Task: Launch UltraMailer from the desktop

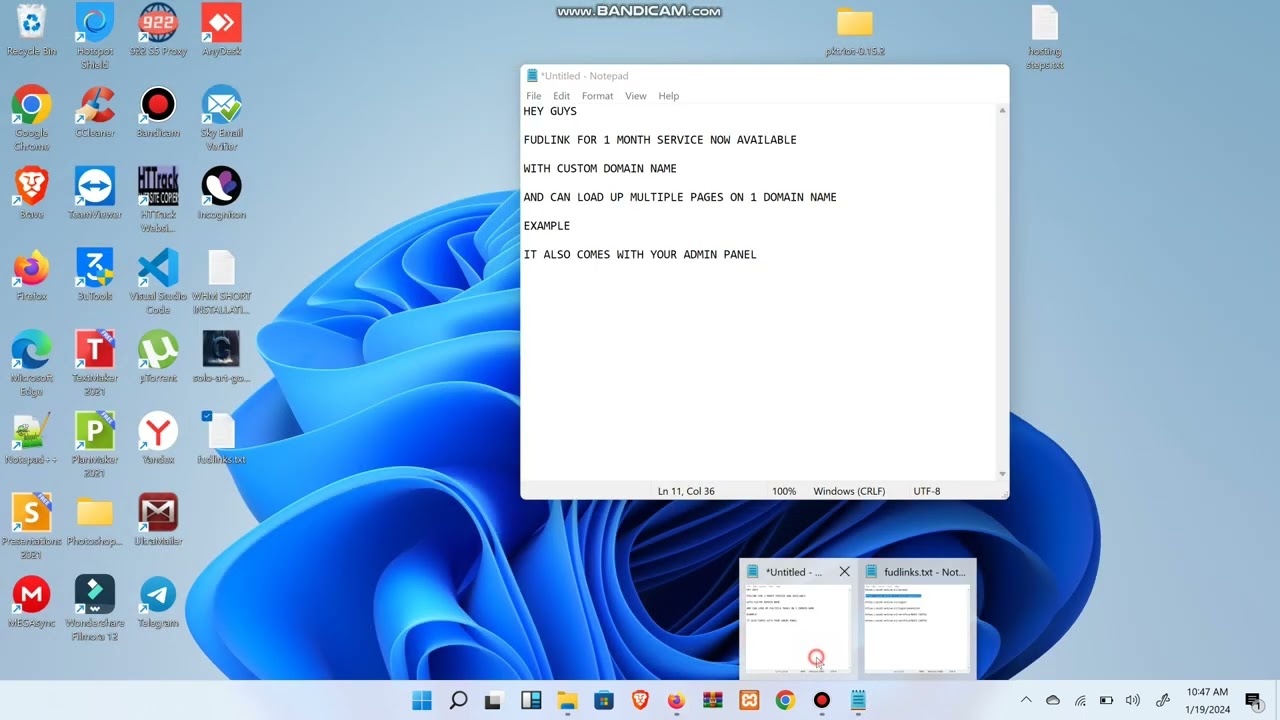Action: [158, 520]
